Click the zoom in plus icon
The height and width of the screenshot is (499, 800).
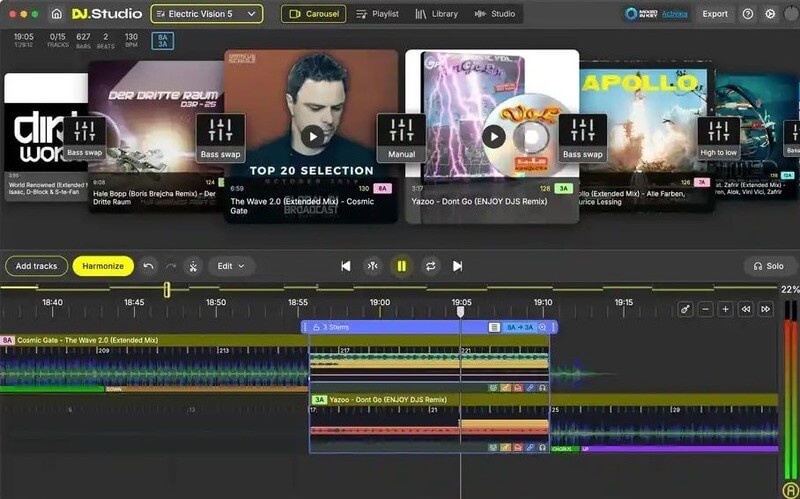[726, 309]
